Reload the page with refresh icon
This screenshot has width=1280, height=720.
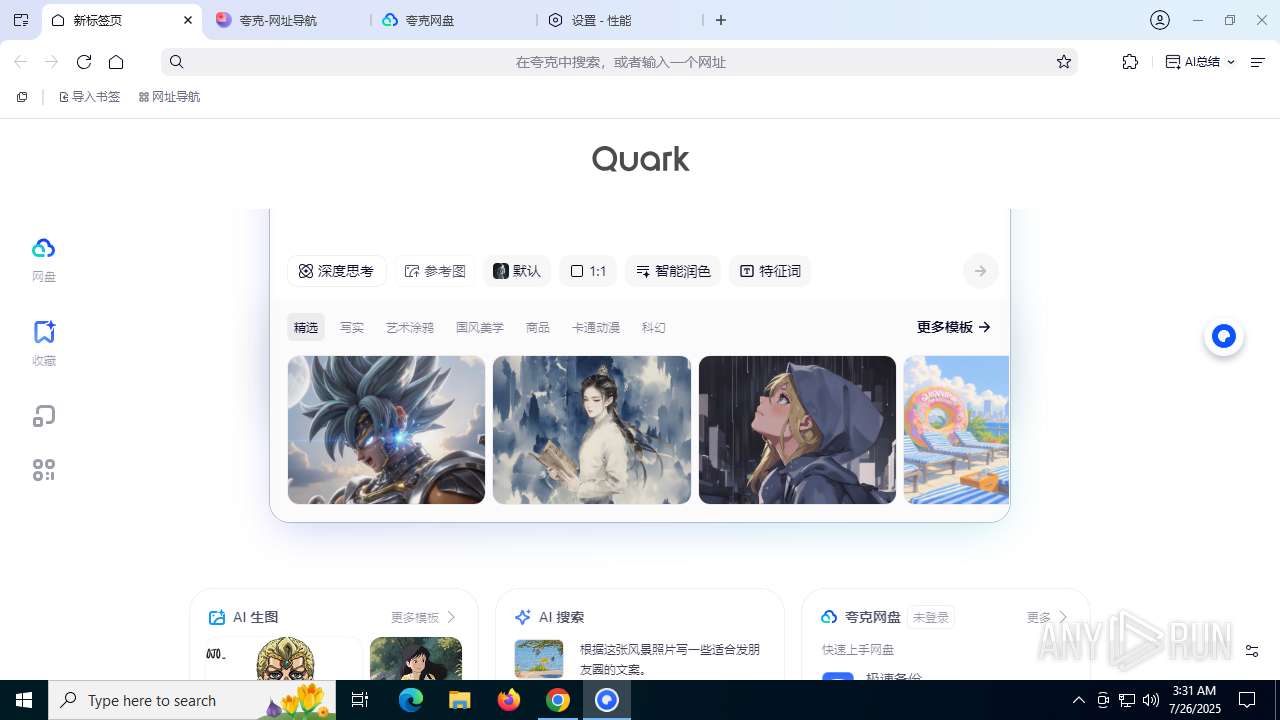click(84, 62)
